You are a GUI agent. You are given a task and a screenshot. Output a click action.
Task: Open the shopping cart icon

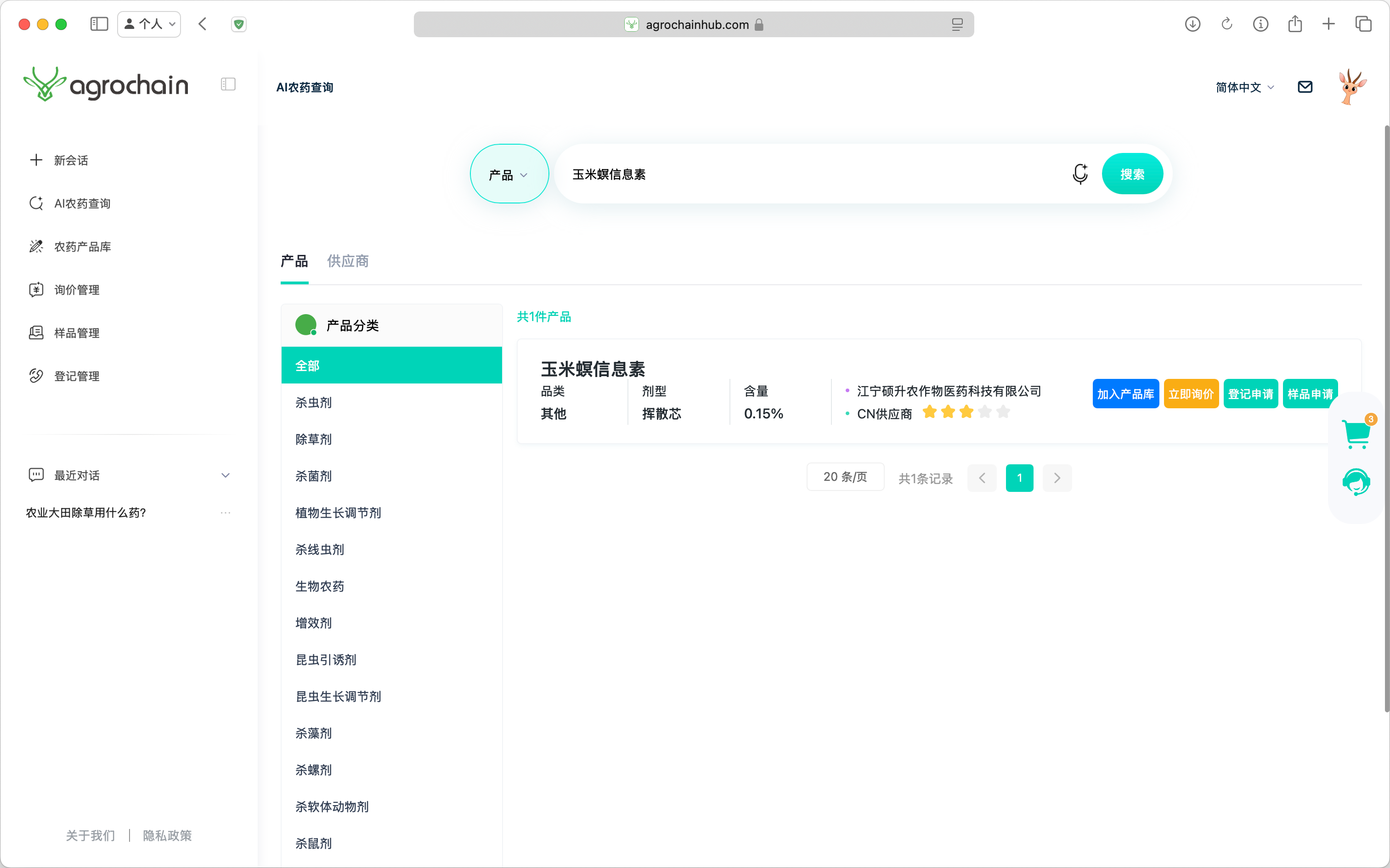point(1356,433)
